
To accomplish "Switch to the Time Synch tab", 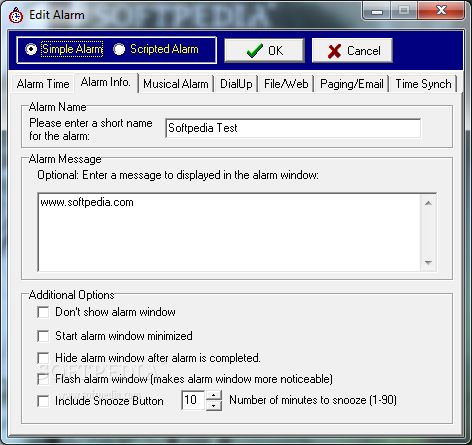I will coord(423,84).
